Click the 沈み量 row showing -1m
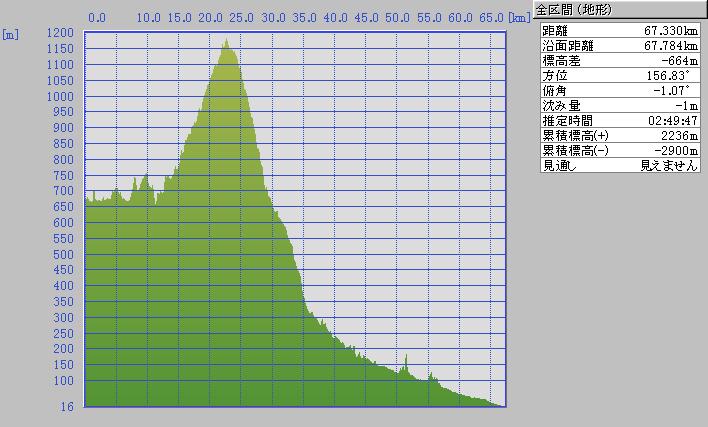 click(618, 105)
